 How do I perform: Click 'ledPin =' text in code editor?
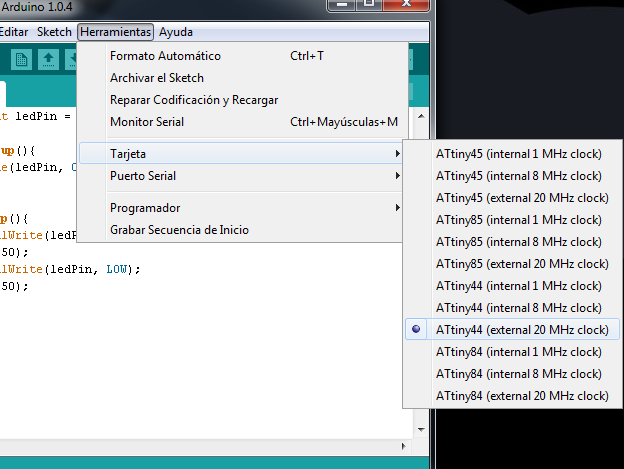[43, 117]
